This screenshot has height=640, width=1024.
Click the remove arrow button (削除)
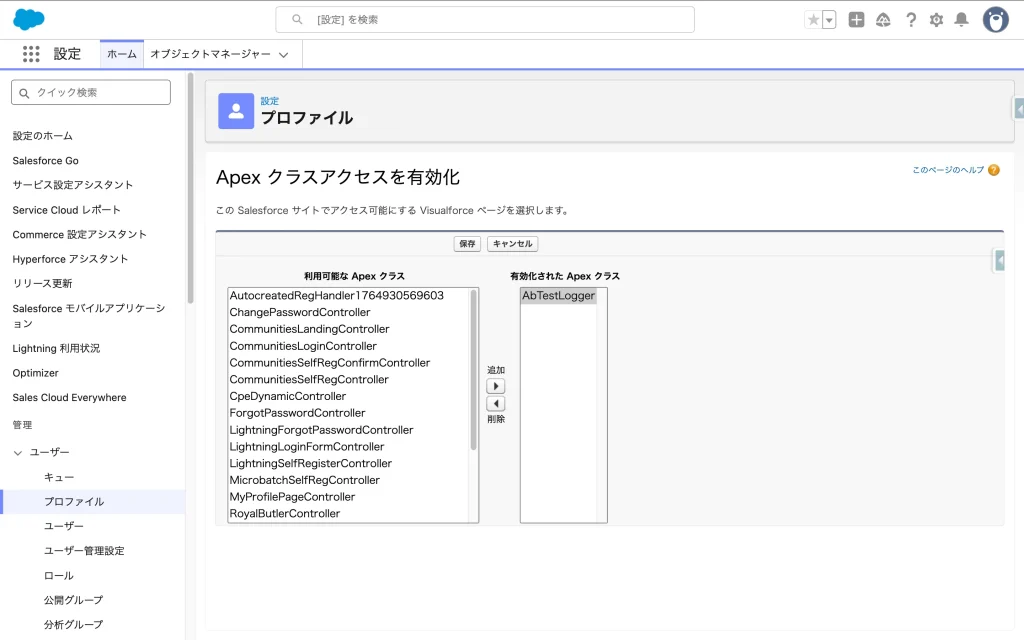[496, 404]
